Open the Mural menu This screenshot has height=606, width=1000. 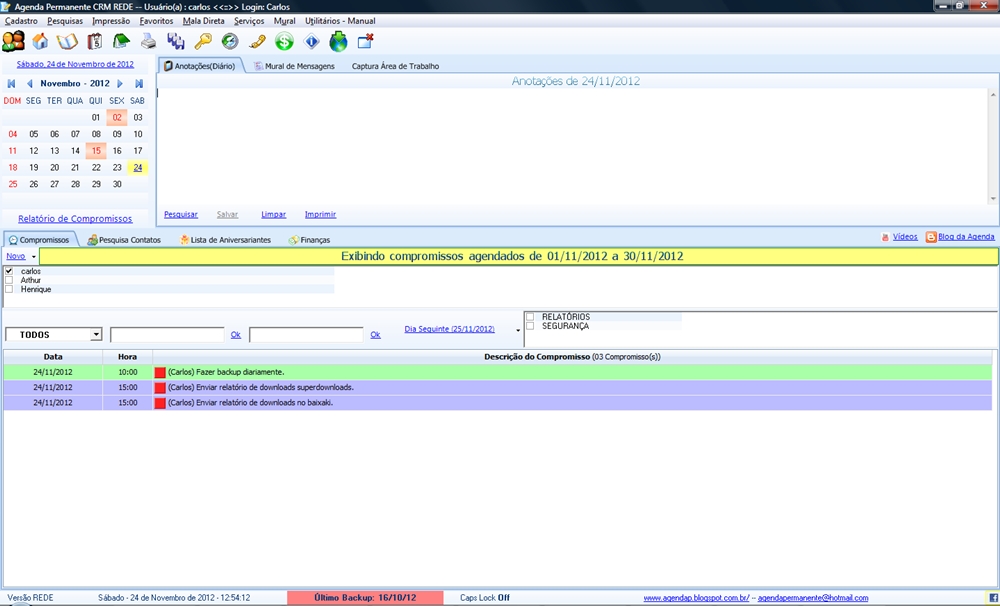[284, 21]
